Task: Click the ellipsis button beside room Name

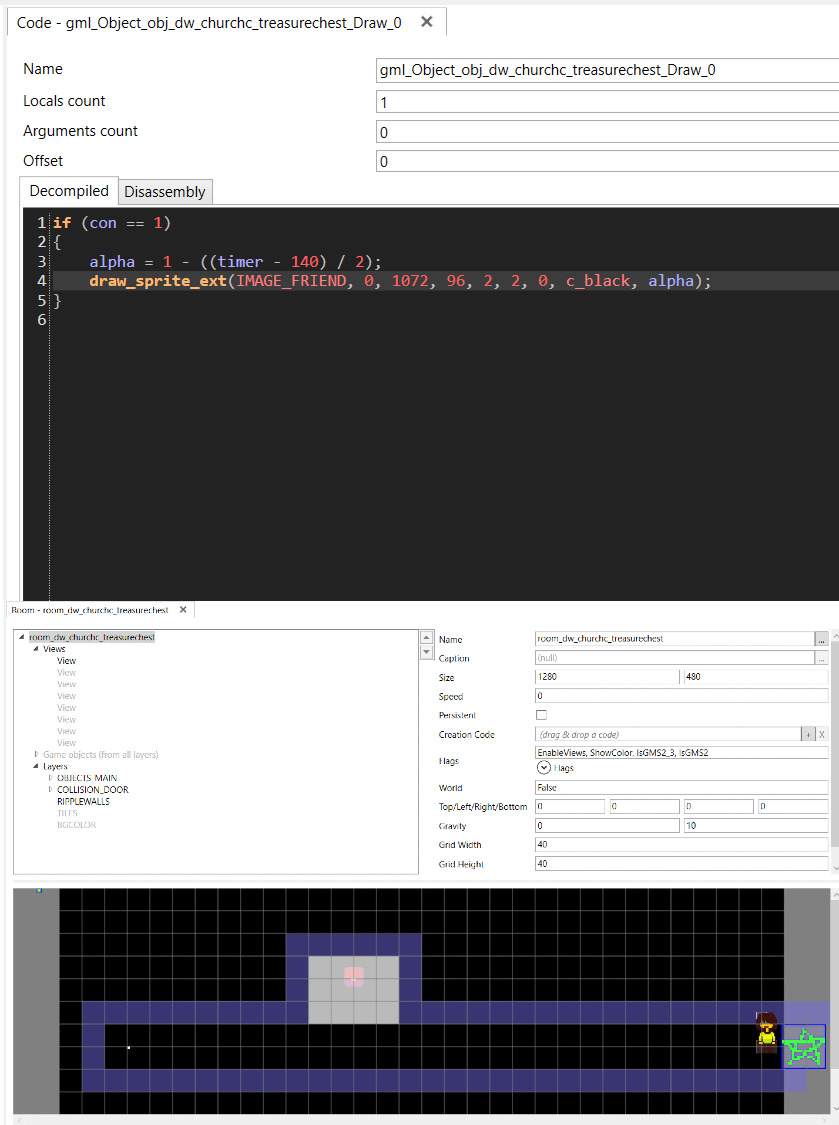Action: 822,639
